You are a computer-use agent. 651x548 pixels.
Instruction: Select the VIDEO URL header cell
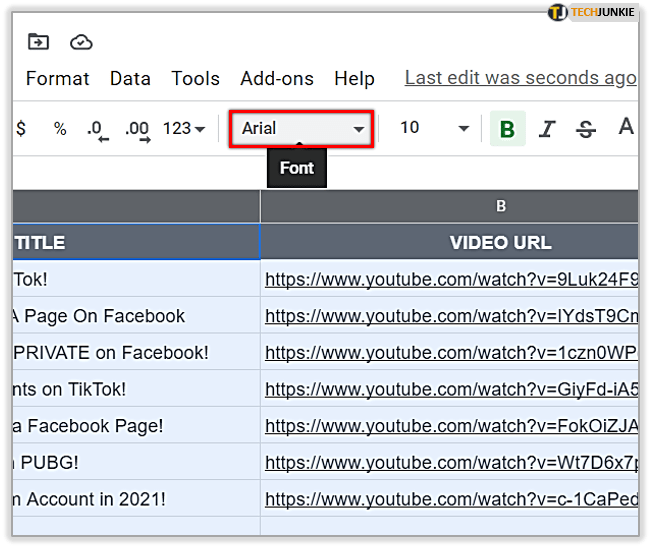pos(500,243)
